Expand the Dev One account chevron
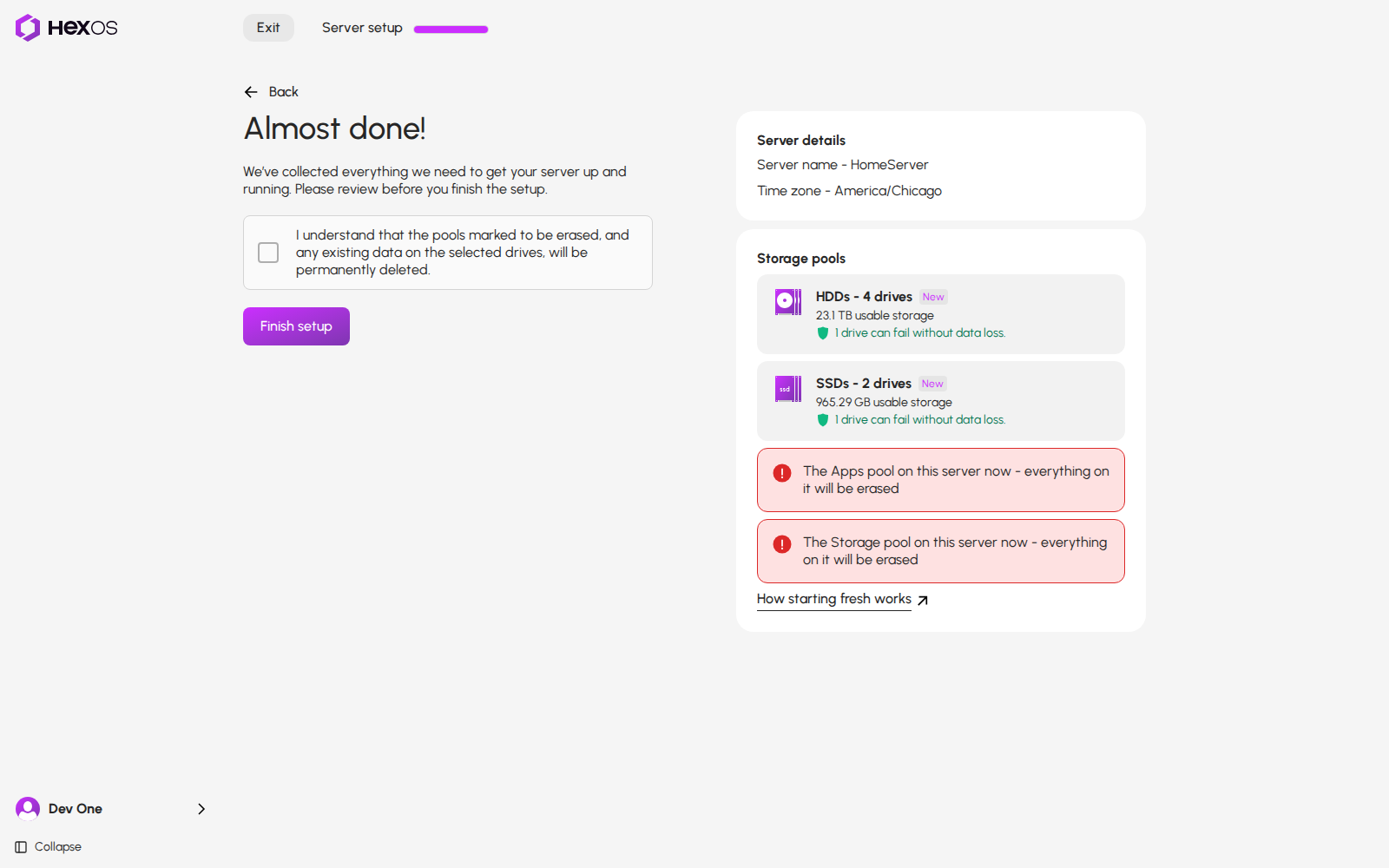Image resolution: width=1389 pixels, height=868 pixels. click(201, 809)
